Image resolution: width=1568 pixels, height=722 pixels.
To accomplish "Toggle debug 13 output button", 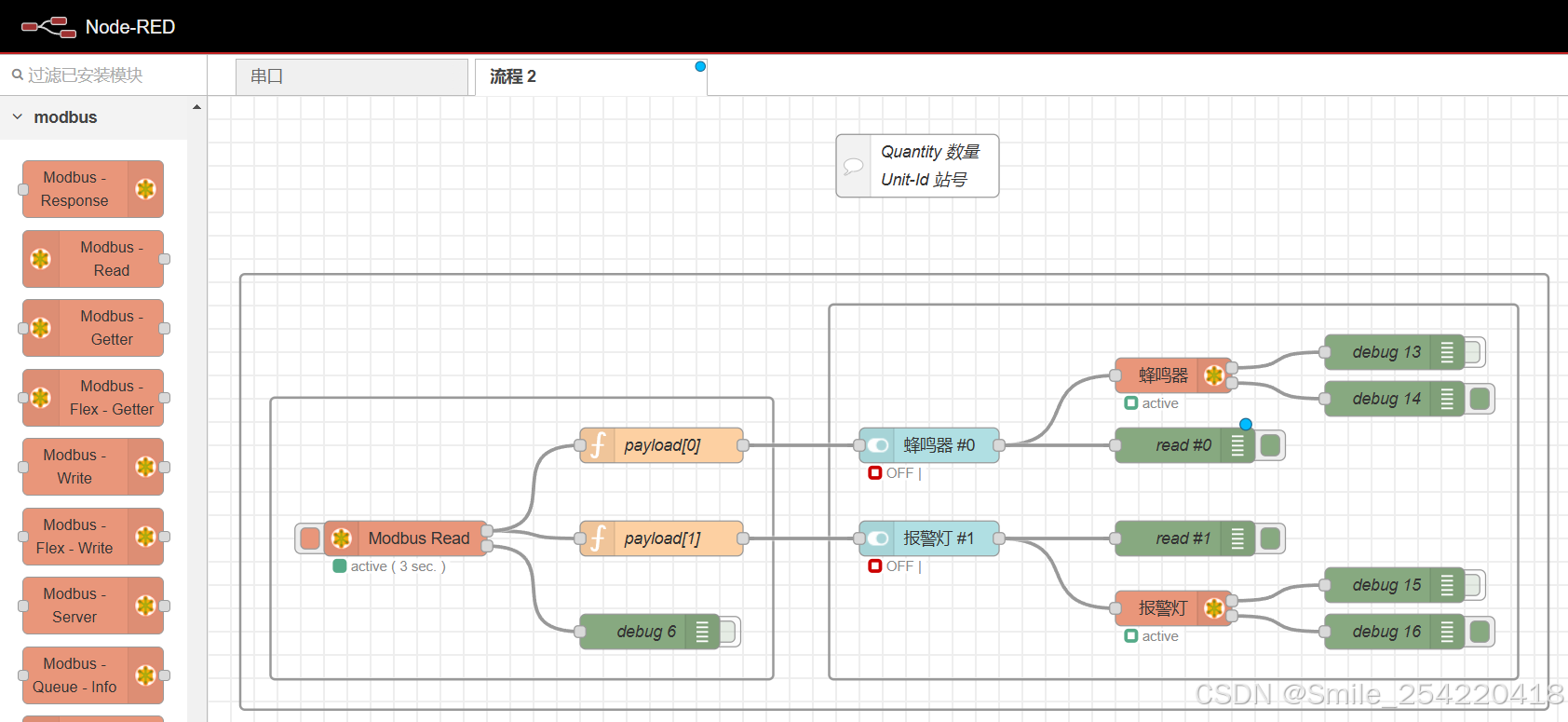I will pyautogui.click(x=1473, y=352).
